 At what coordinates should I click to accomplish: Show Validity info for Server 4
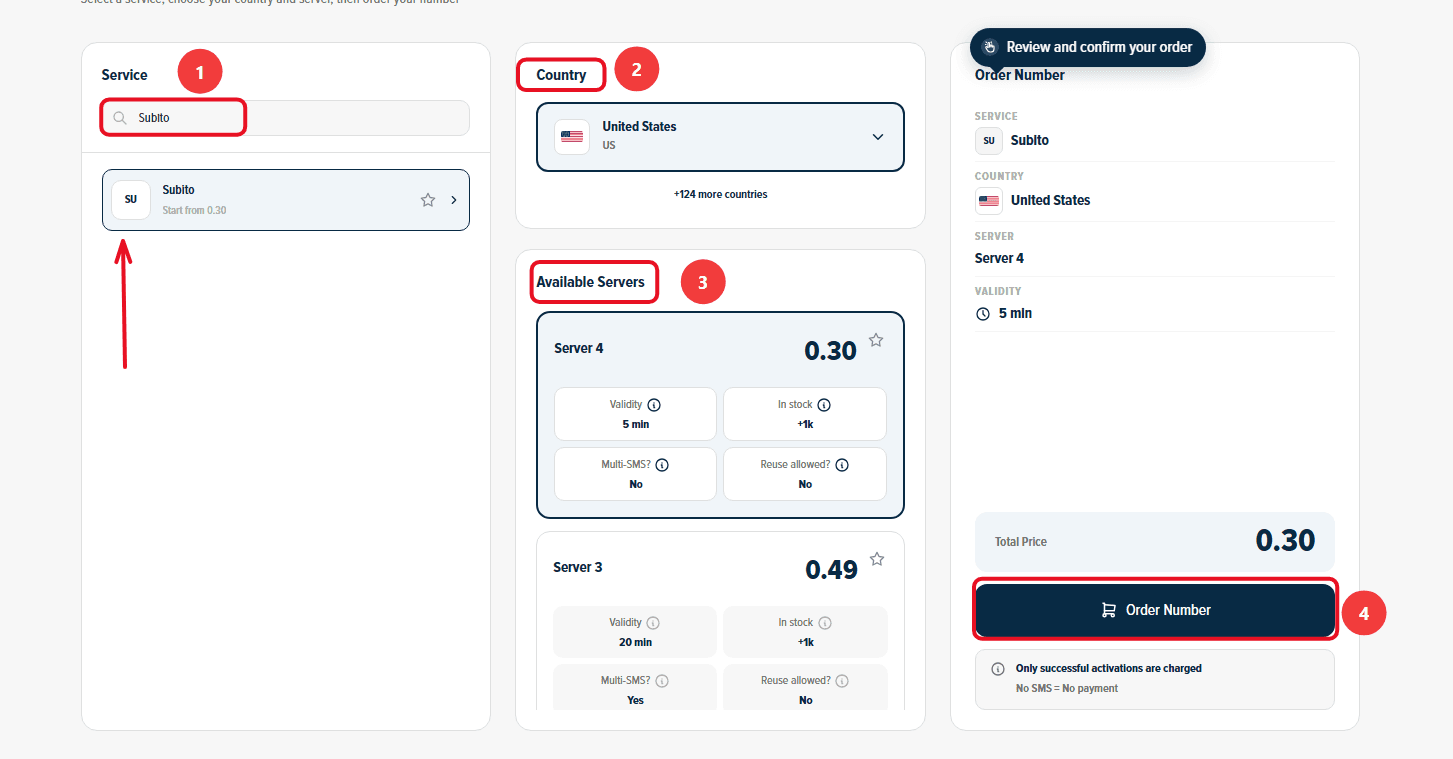(654, 405)
